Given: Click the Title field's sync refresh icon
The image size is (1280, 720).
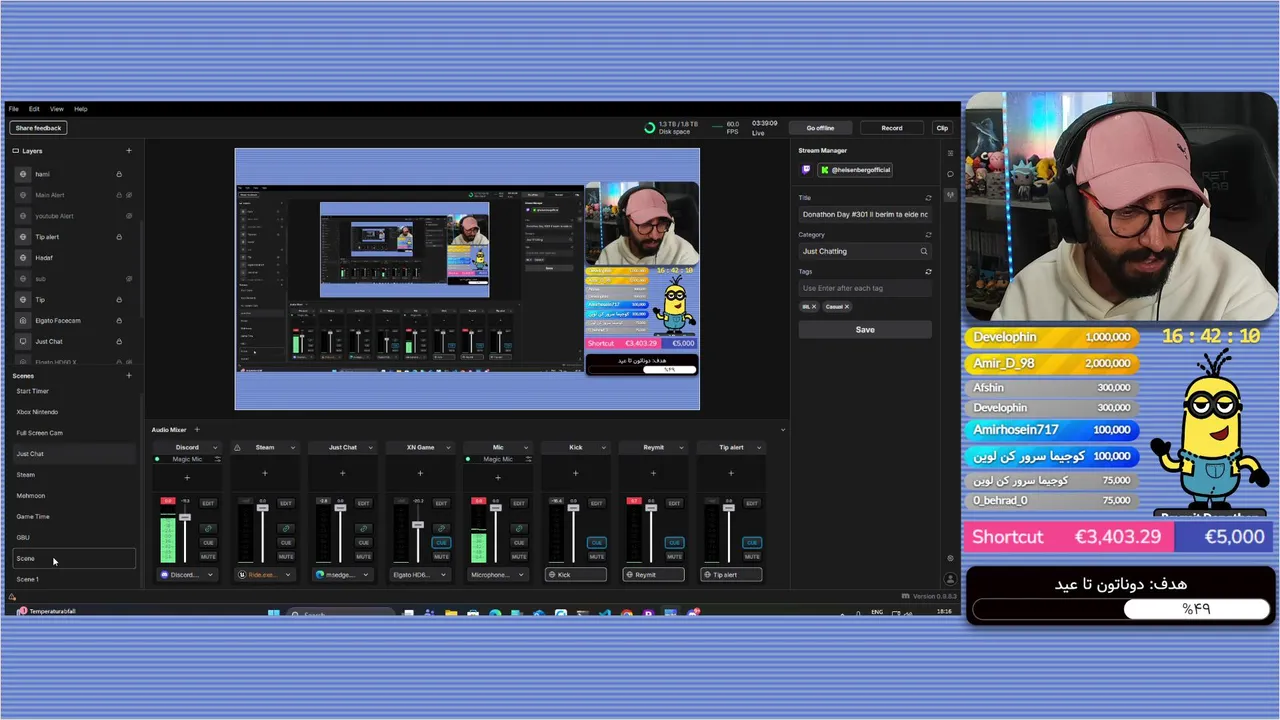Looking at the screenshot, I should tap(928, 198).
